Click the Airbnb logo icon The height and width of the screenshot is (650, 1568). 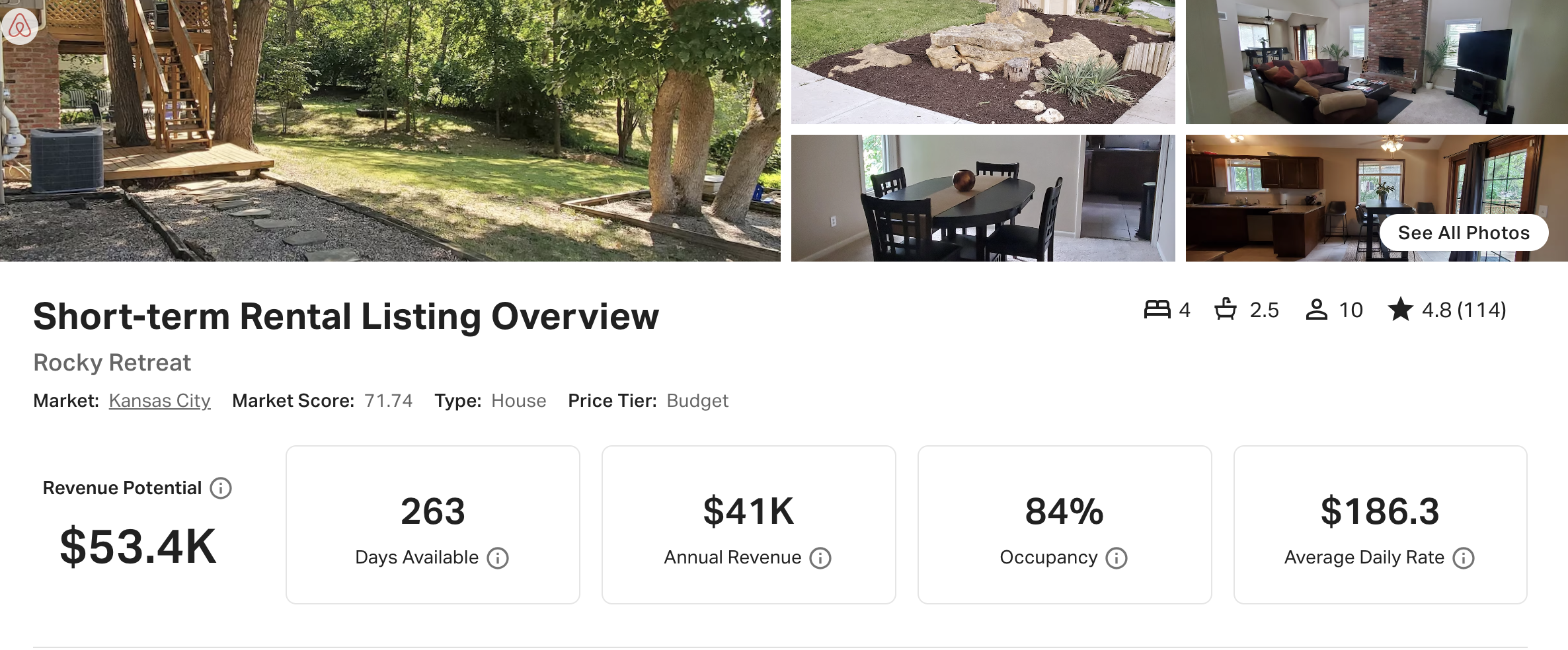click(x=19, y=26)
